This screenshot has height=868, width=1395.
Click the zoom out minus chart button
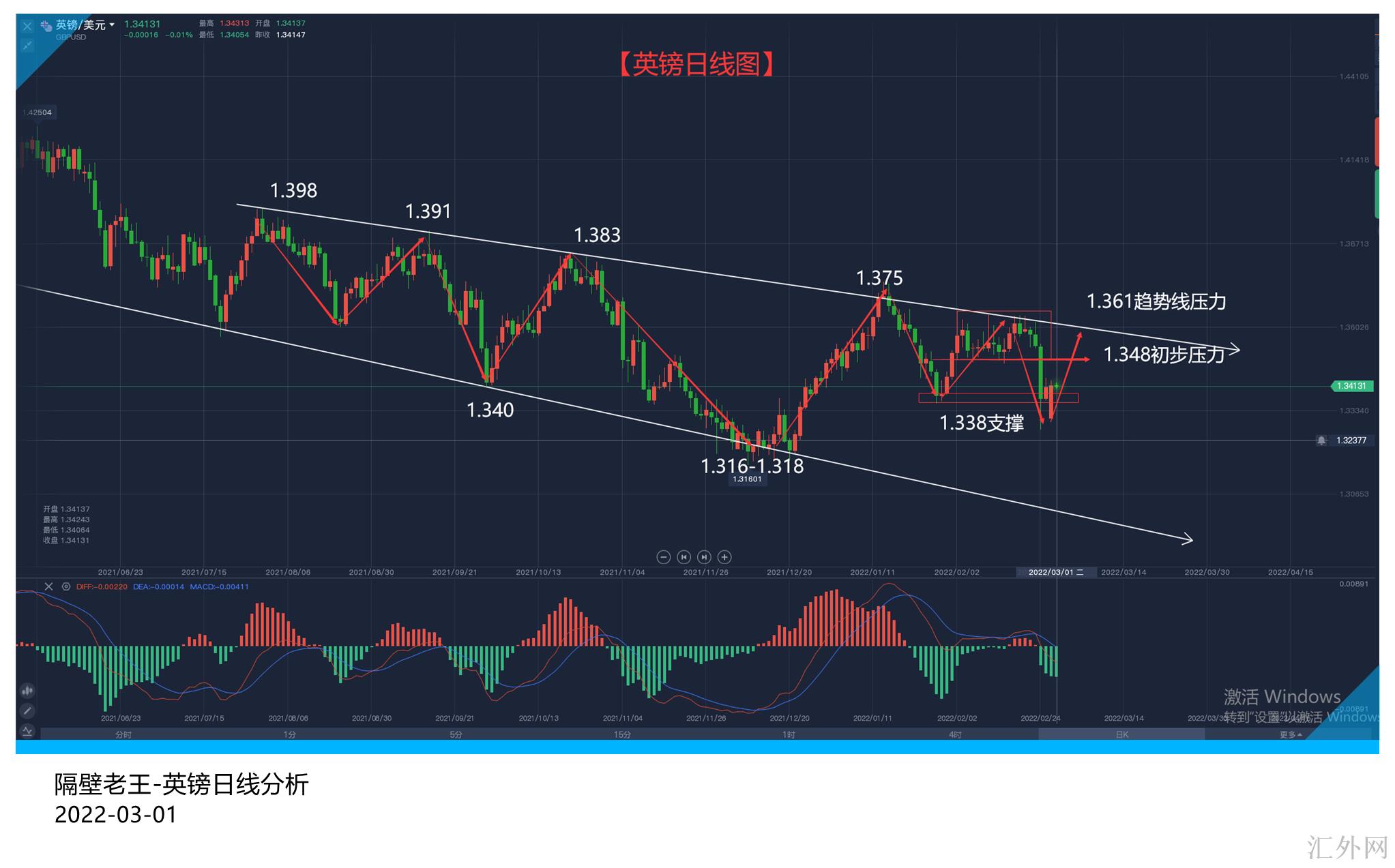pyautogui.click(x=663, y=557)
